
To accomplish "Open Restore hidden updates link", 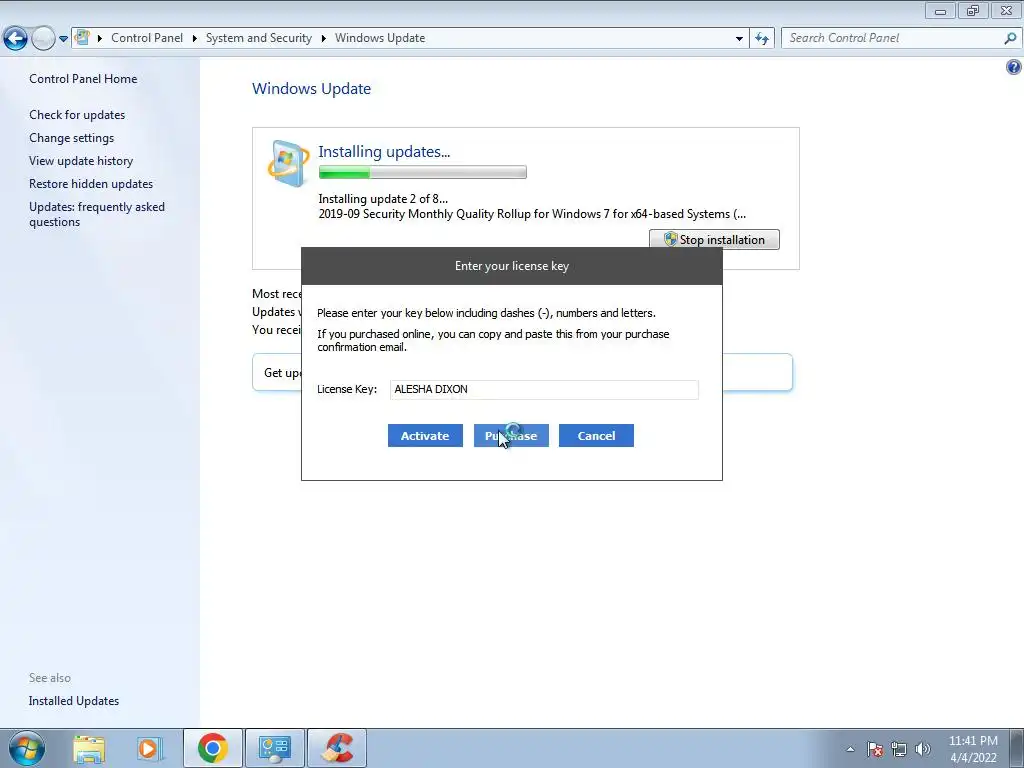I will click(x=91, y=184).
